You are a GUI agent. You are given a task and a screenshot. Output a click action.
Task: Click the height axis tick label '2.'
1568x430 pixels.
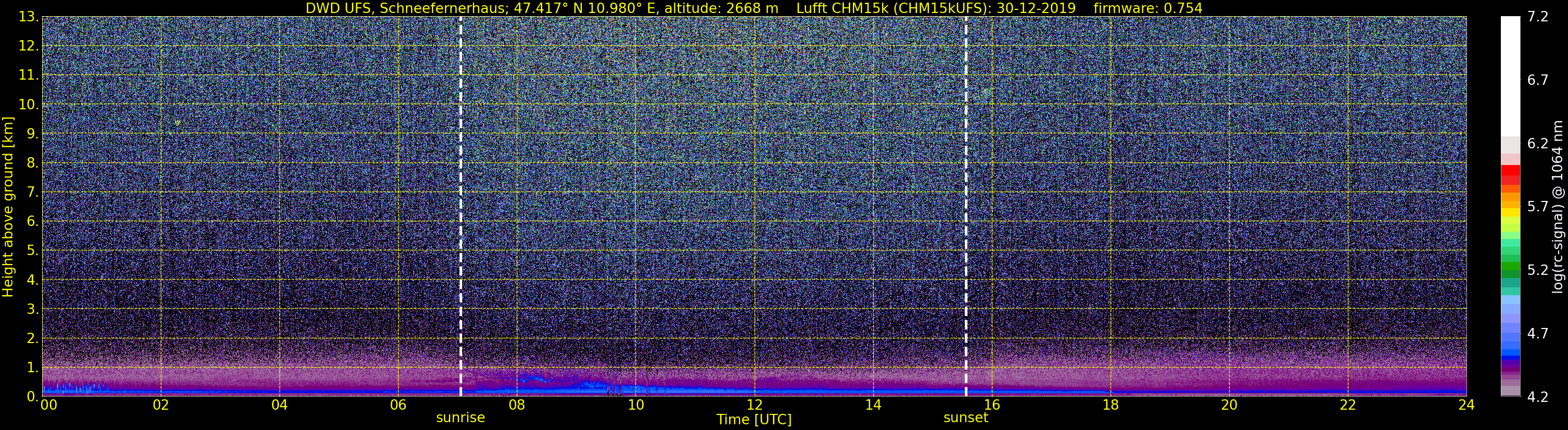tap(32, 338)
